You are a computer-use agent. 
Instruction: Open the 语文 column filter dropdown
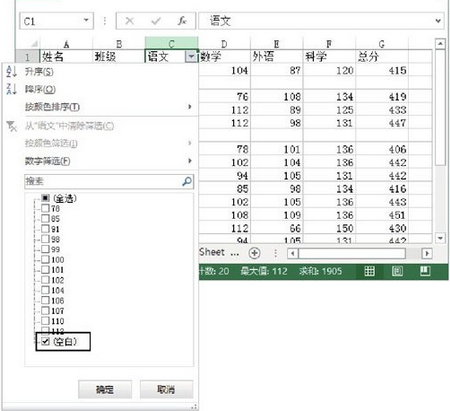click(191, 57)
